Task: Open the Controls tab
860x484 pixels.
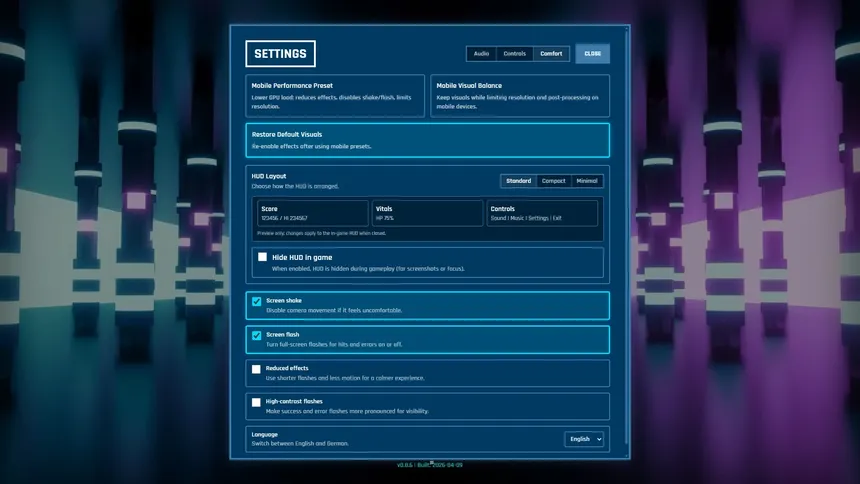Action: coord(514,54)
